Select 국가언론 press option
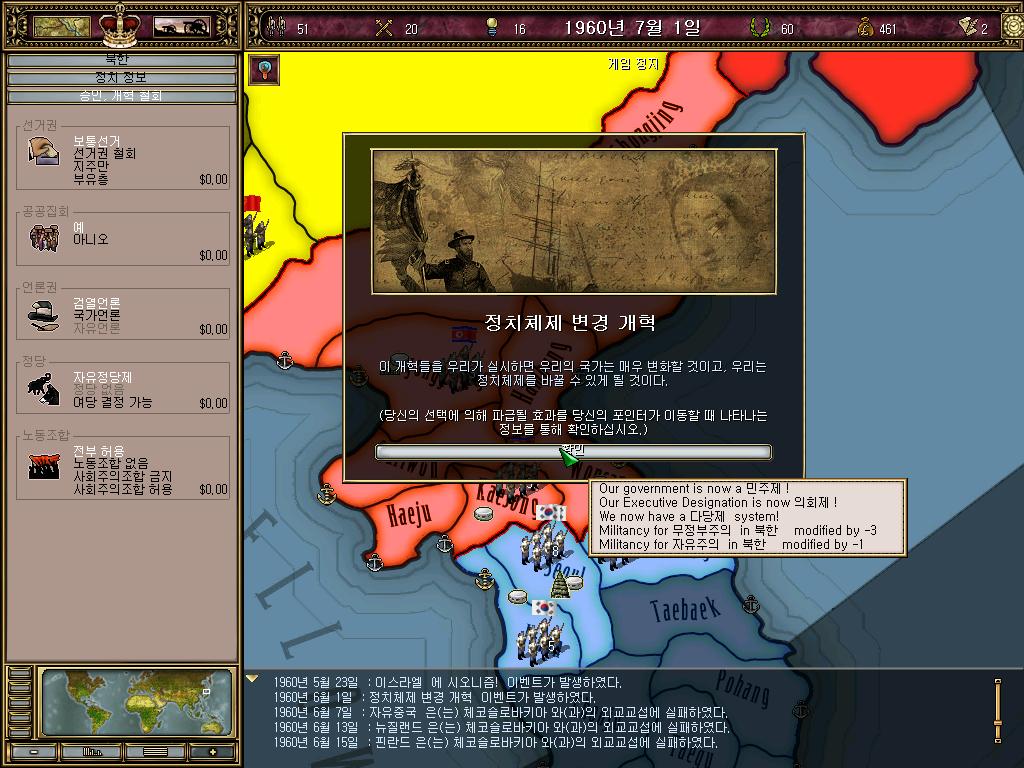 pos(97,315)
